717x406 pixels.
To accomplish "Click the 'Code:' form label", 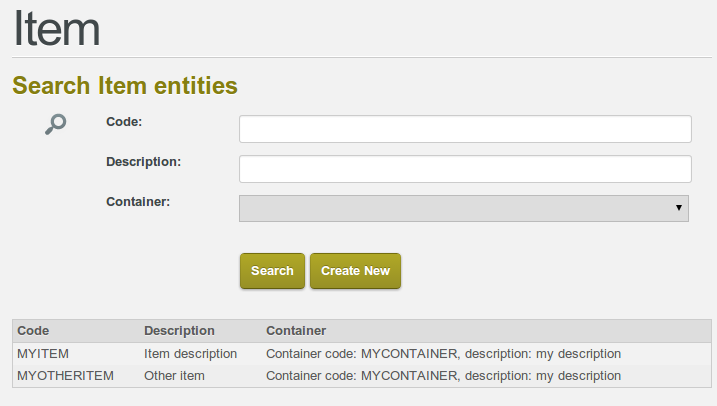I will click(x=124, y=121).
